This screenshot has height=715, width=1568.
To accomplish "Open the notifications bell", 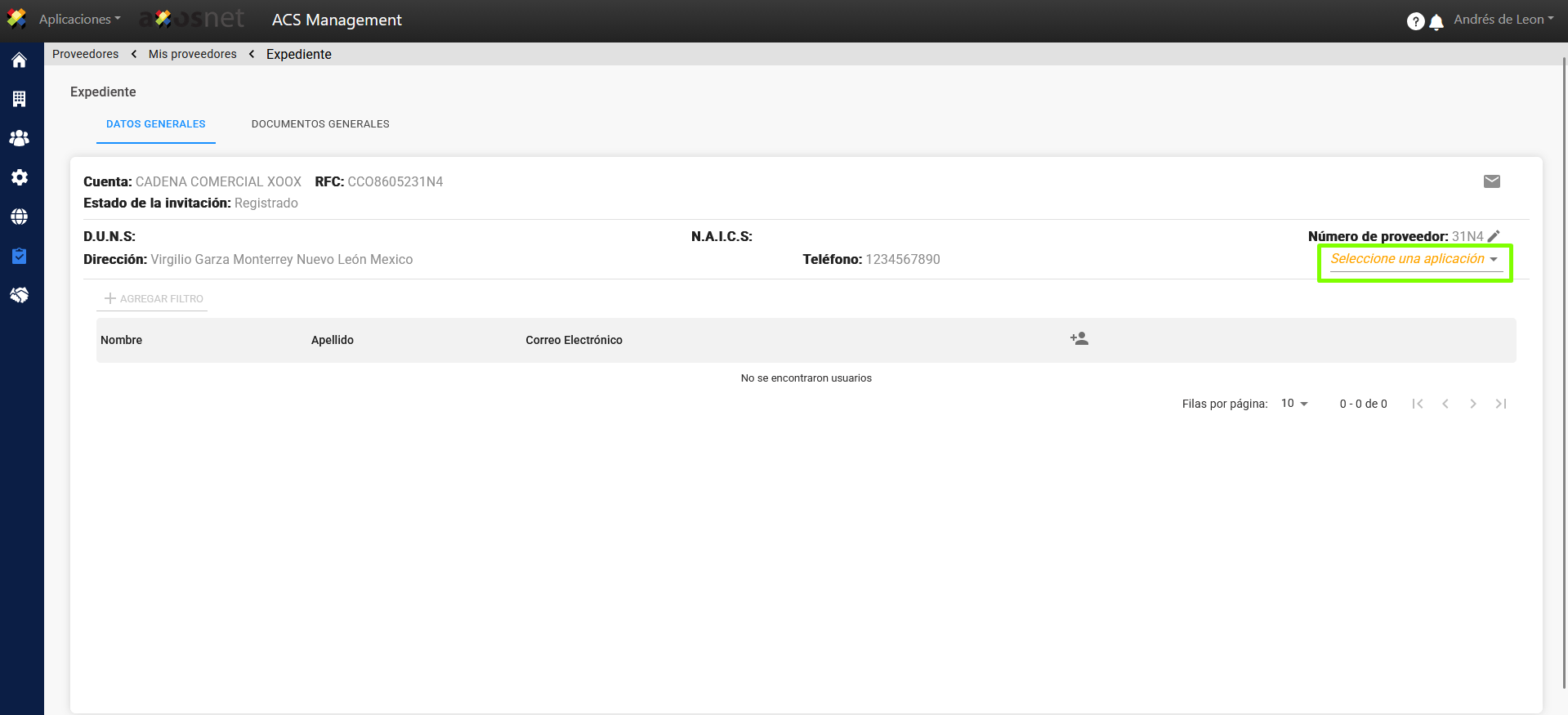I will click(x=1436, y=22).
